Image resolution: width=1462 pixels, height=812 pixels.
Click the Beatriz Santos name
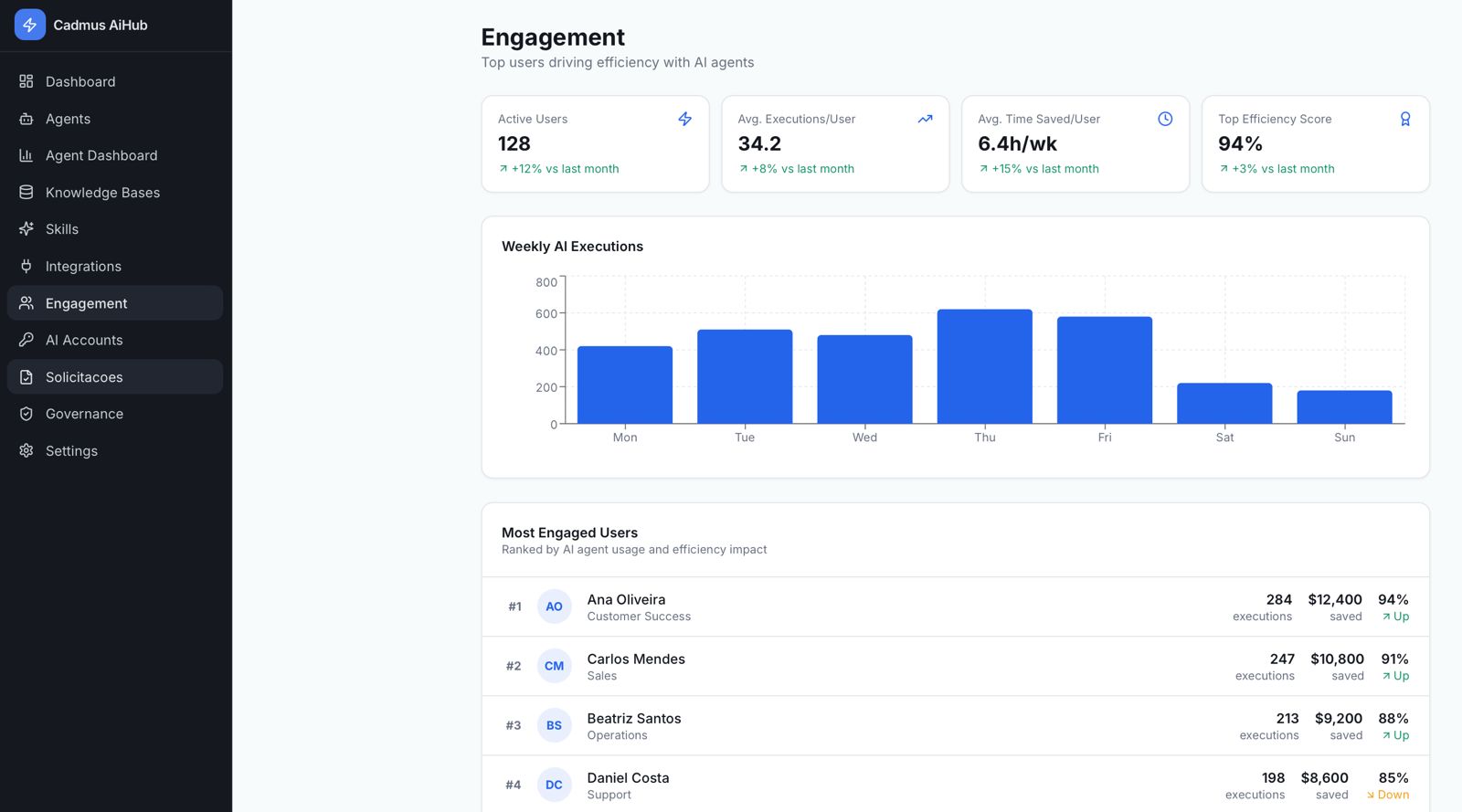[634, 718]
